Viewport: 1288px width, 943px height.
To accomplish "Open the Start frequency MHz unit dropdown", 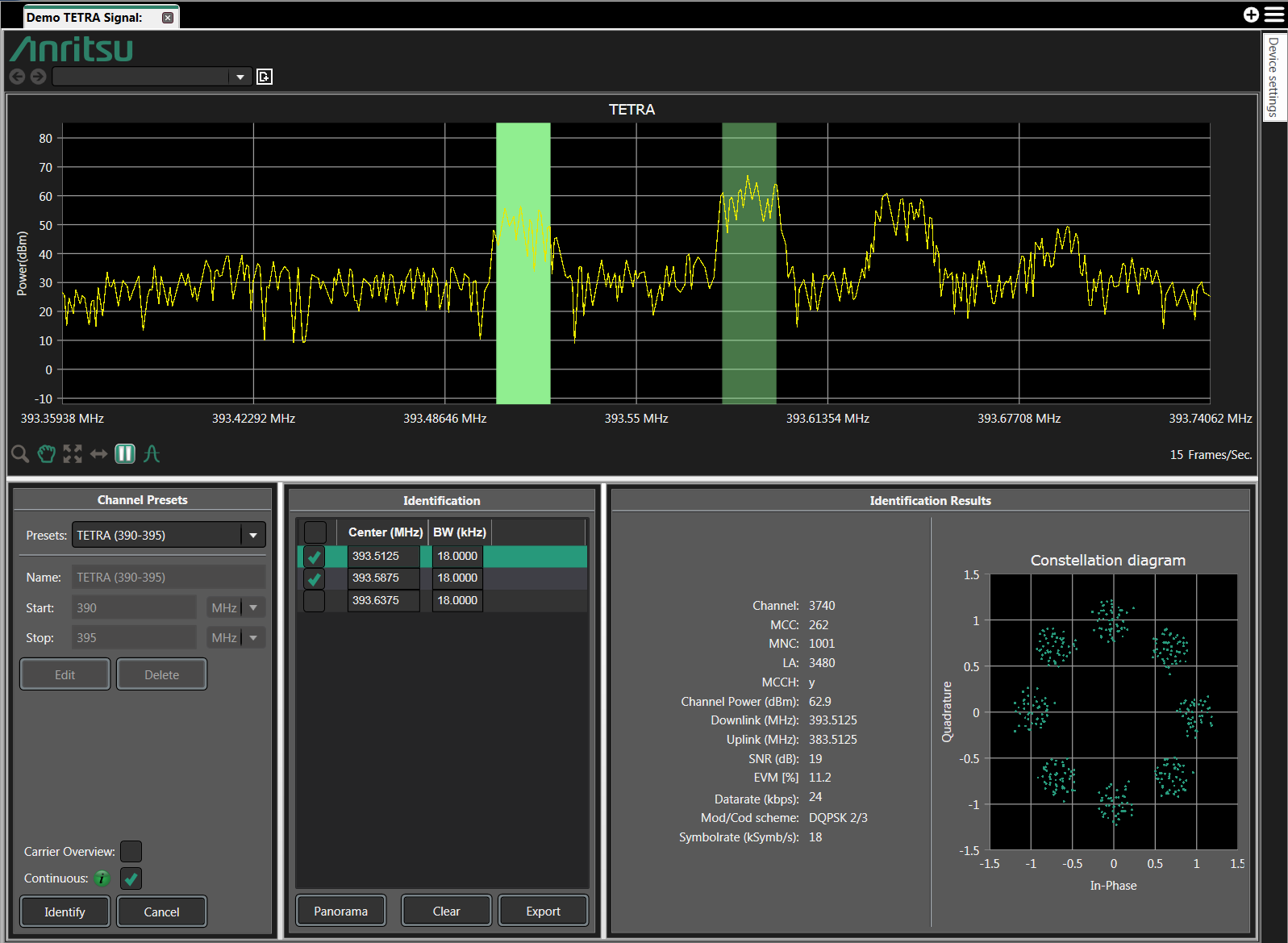I will coord(253,608).
